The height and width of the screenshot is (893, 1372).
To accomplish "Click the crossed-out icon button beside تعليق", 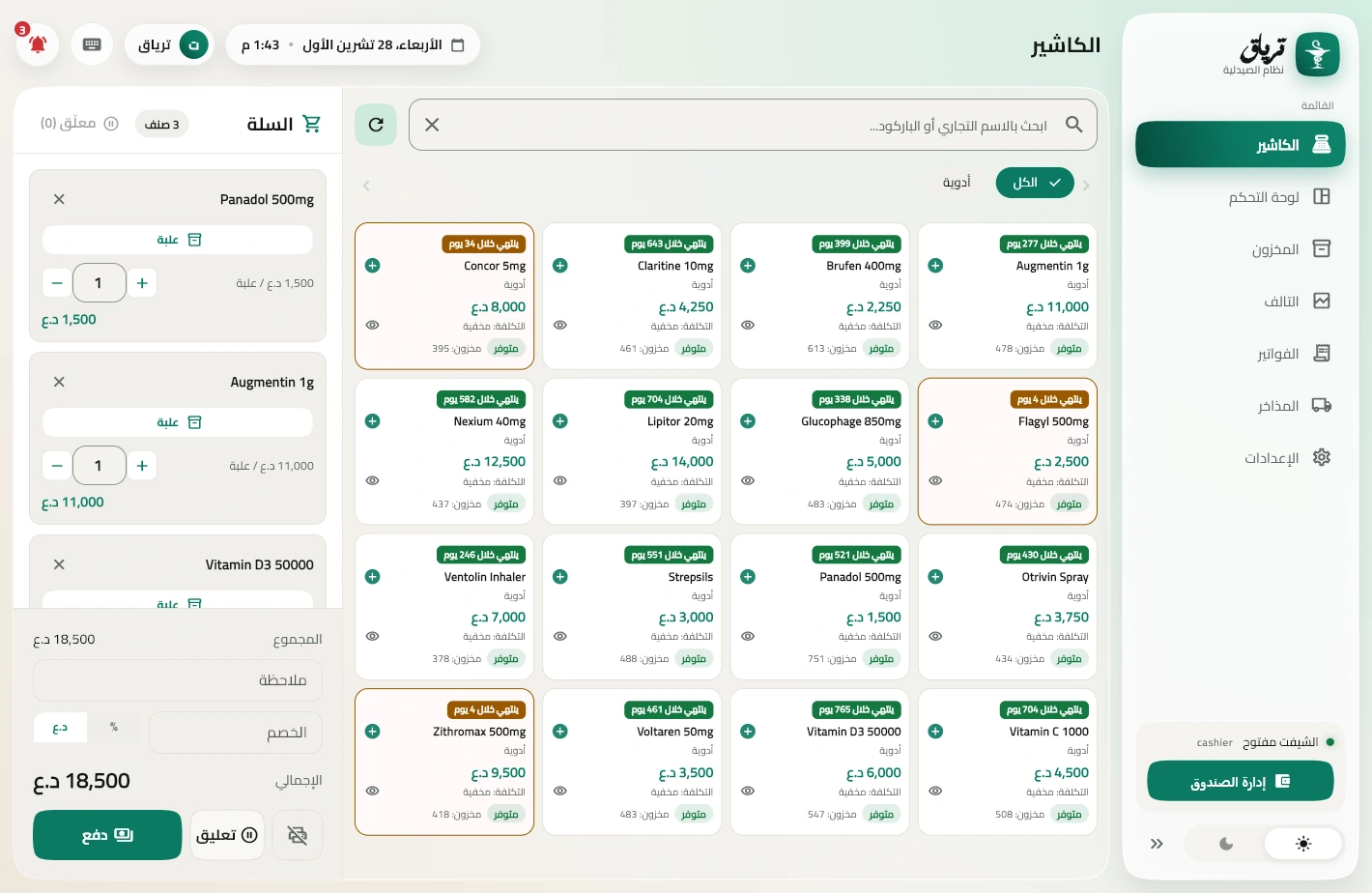I will [x=298, y=835].
